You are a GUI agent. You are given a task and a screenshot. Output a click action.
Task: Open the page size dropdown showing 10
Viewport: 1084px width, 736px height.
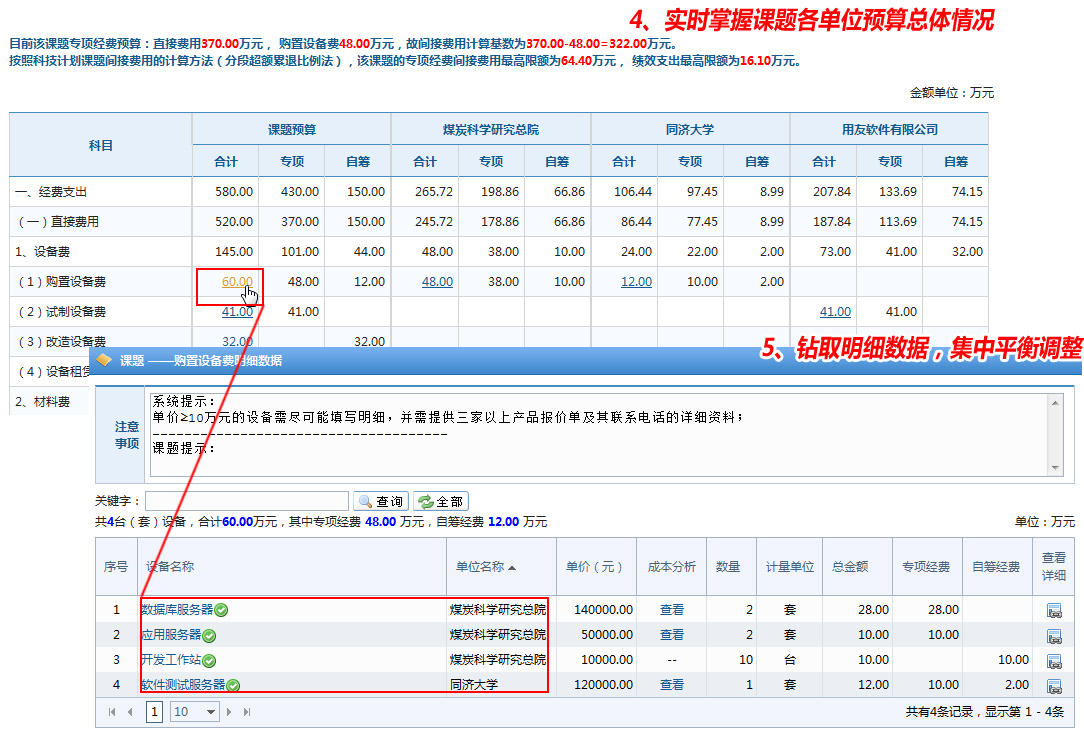(195, 712)
